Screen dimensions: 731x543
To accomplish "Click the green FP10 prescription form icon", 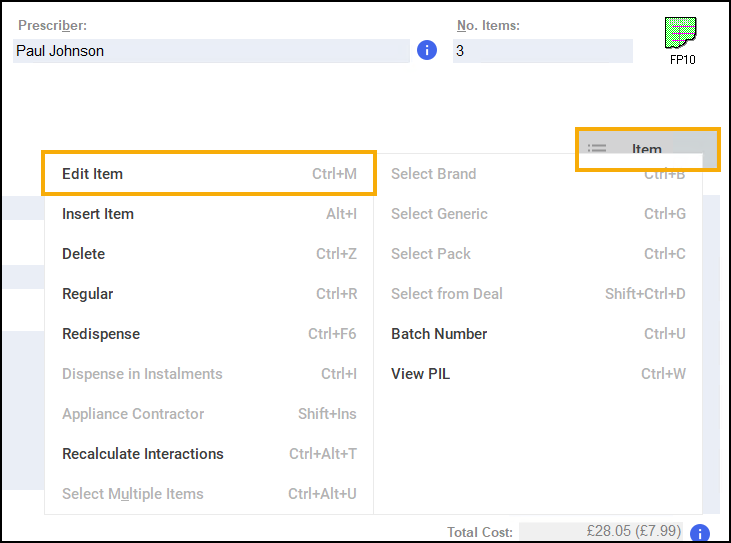I will click(681, 34).
